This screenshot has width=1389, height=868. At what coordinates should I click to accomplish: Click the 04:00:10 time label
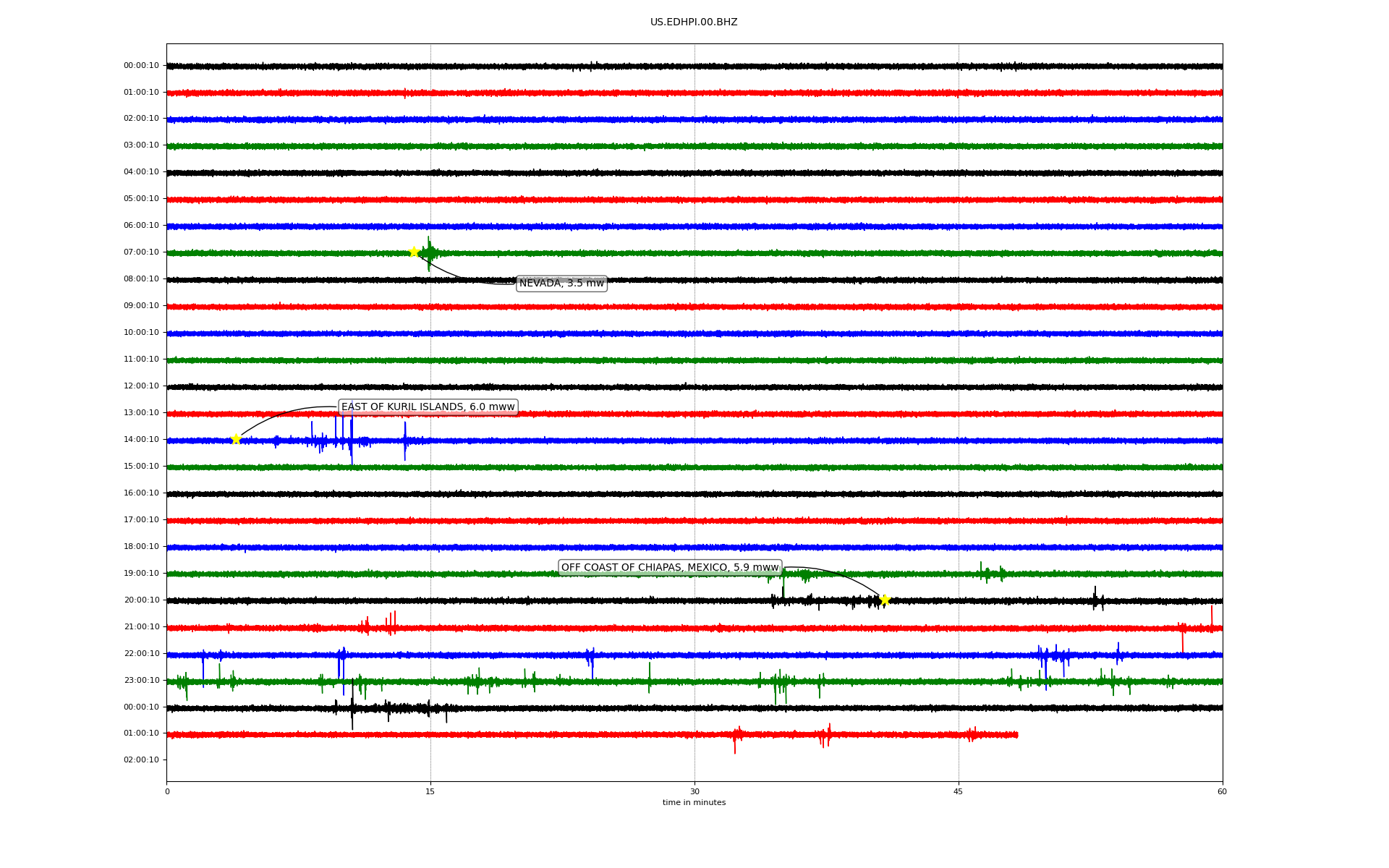[x=141, y=172]
